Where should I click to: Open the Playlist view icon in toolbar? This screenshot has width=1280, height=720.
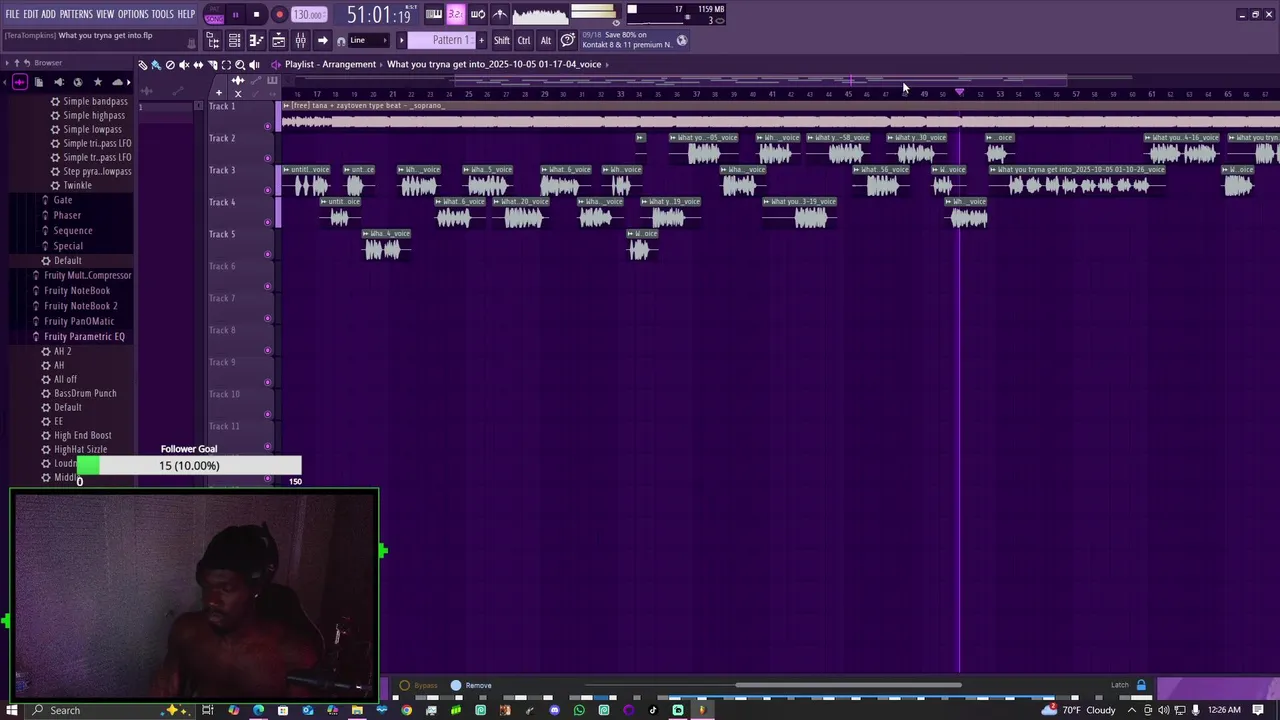[x=279, y=41]
